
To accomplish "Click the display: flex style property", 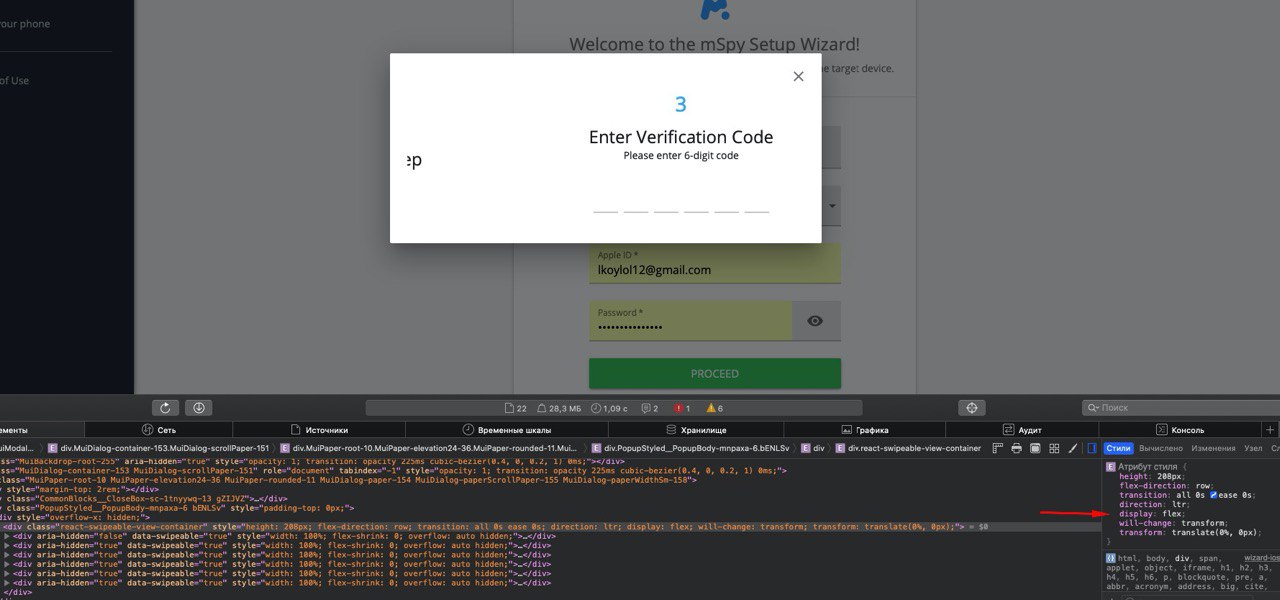I will [1151, 514].
